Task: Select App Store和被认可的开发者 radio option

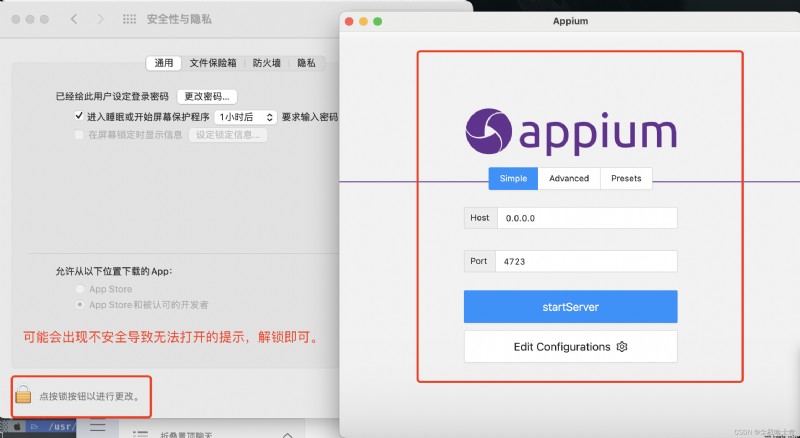Action: (x=80, y=305)
